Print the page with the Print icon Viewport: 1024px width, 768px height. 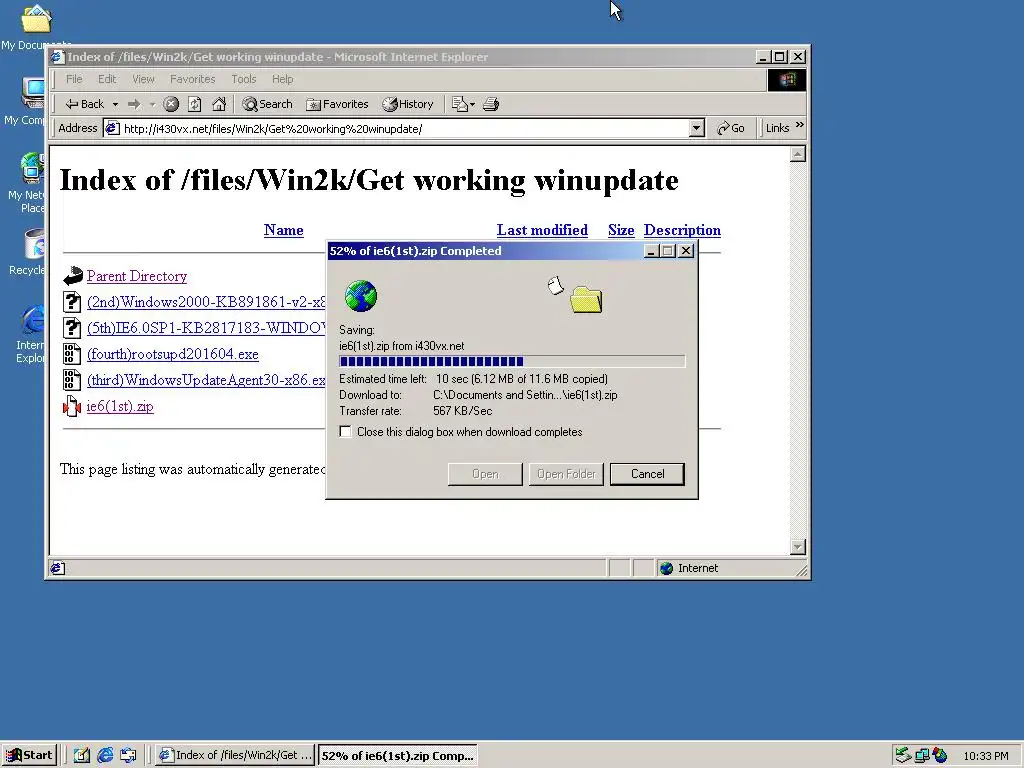pos(491,104)
